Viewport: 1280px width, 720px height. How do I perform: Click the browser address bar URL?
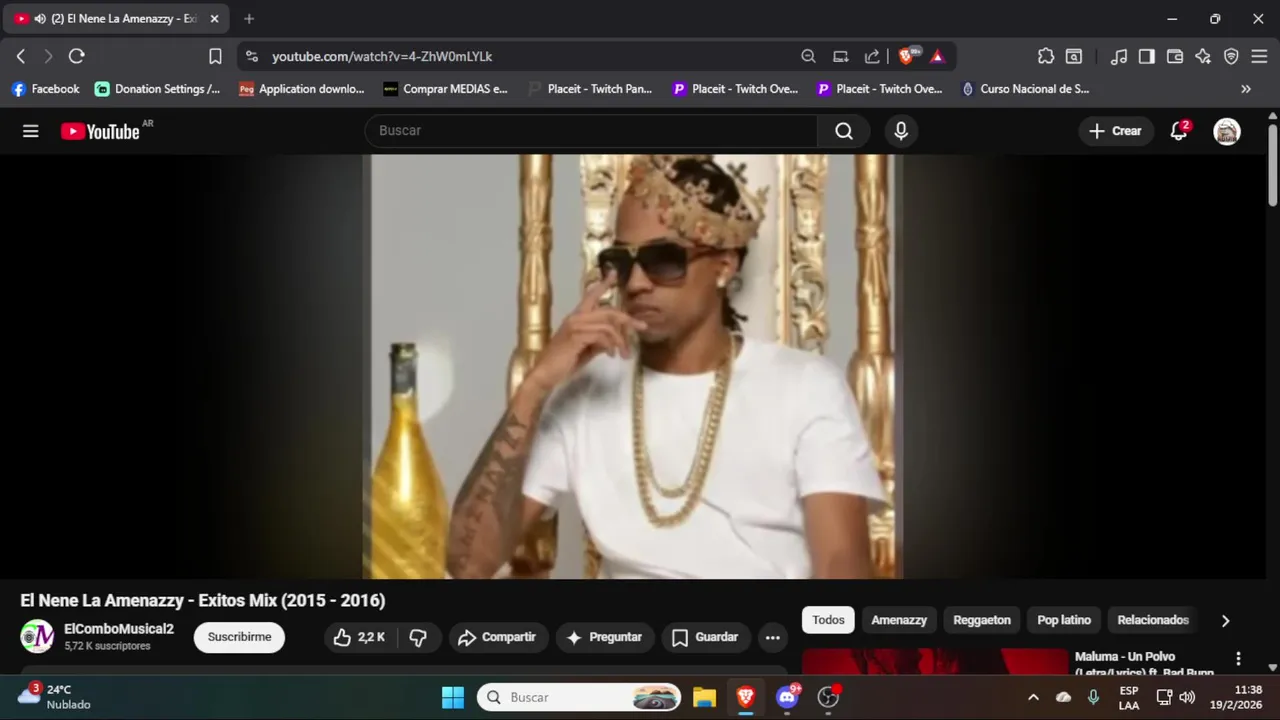[x=382, y=57]
